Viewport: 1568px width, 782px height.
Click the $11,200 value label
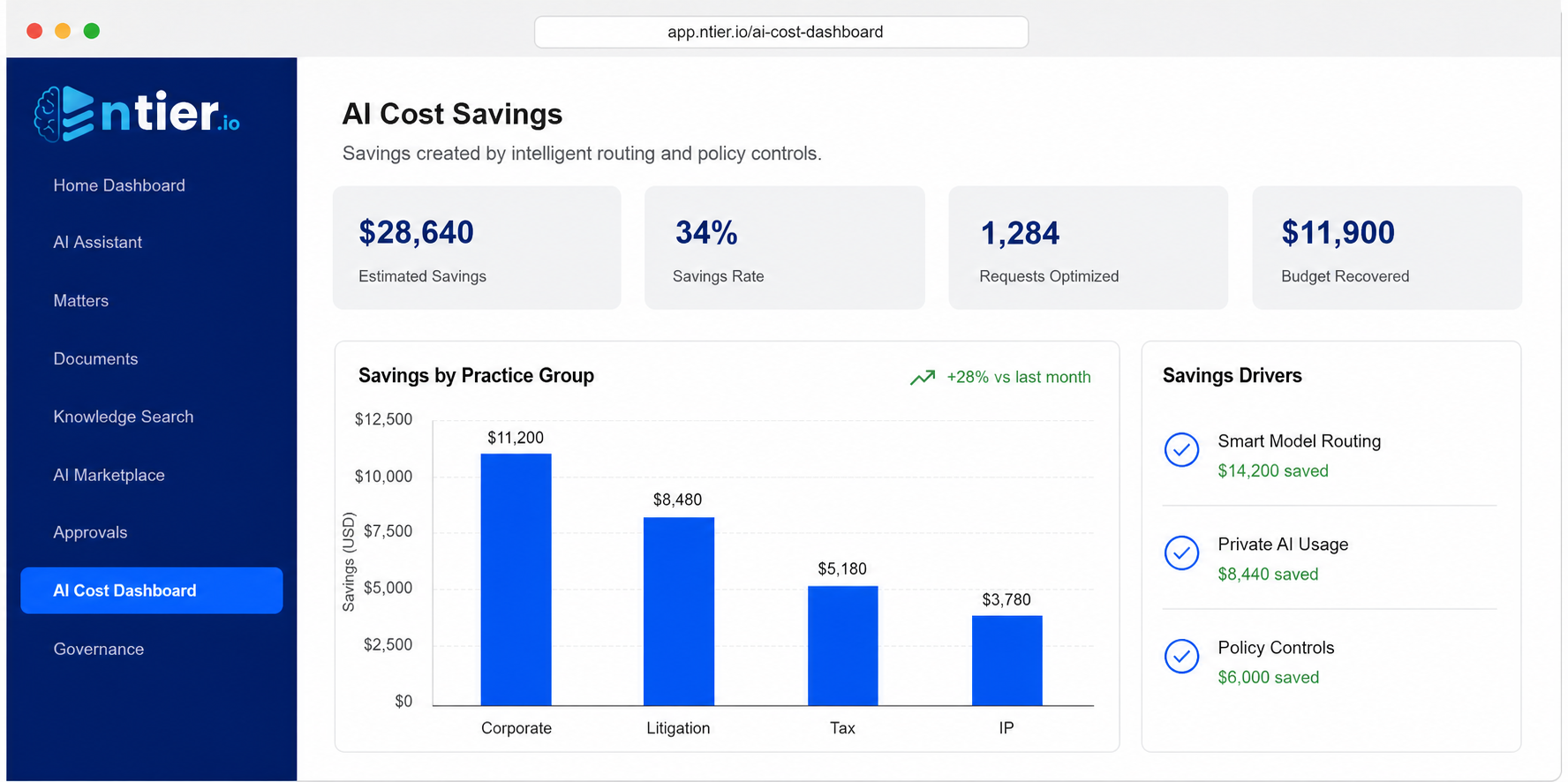[x=516, y=438]
